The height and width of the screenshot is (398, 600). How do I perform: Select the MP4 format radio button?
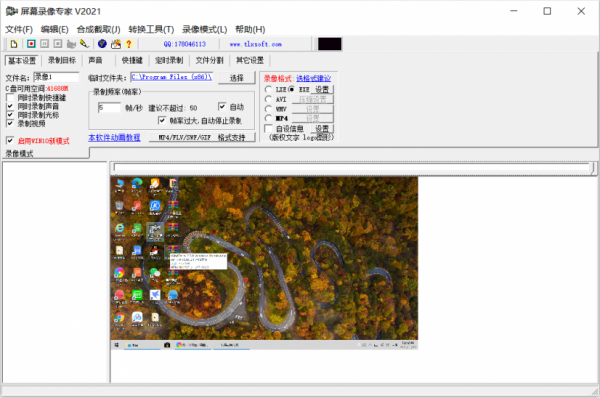click(268, 118)
